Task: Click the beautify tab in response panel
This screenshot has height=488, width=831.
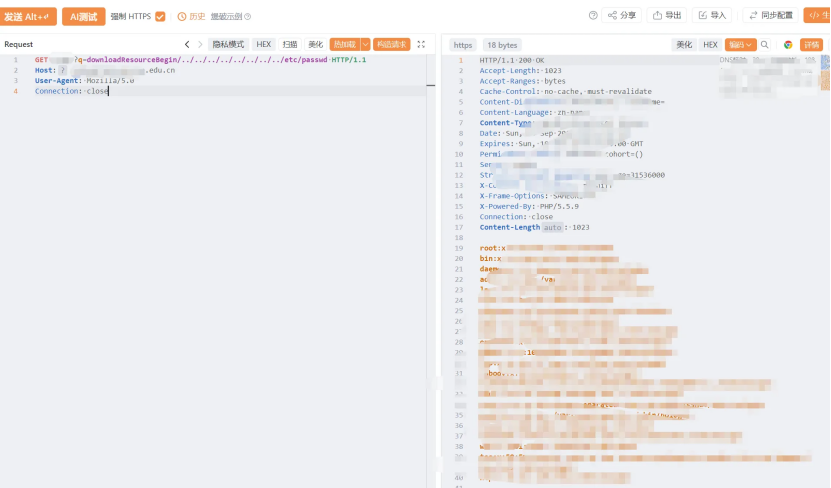Action: (684, 45)
